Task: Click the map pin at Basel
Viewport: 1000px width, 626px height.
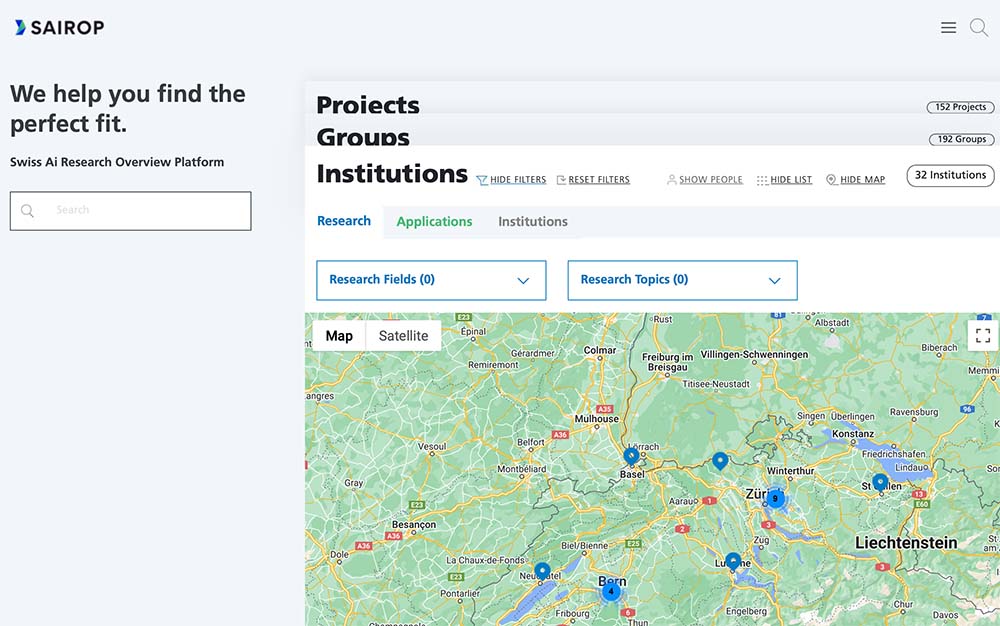Action: click(x=631, y=456)
